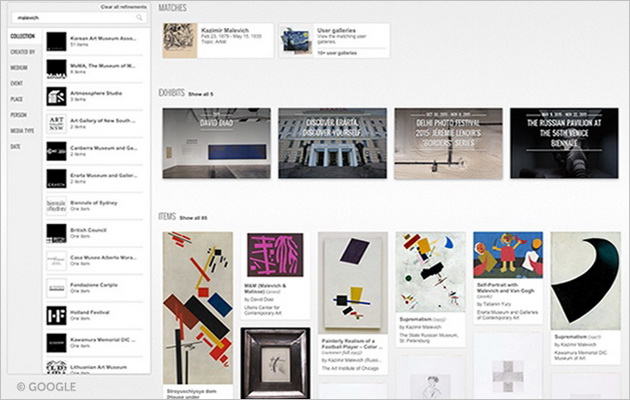Screen dimensions: 630x400
Task: Click the Kawamura Memorial DIC logo
Action: pyautogui.click(x=56, y=343)
